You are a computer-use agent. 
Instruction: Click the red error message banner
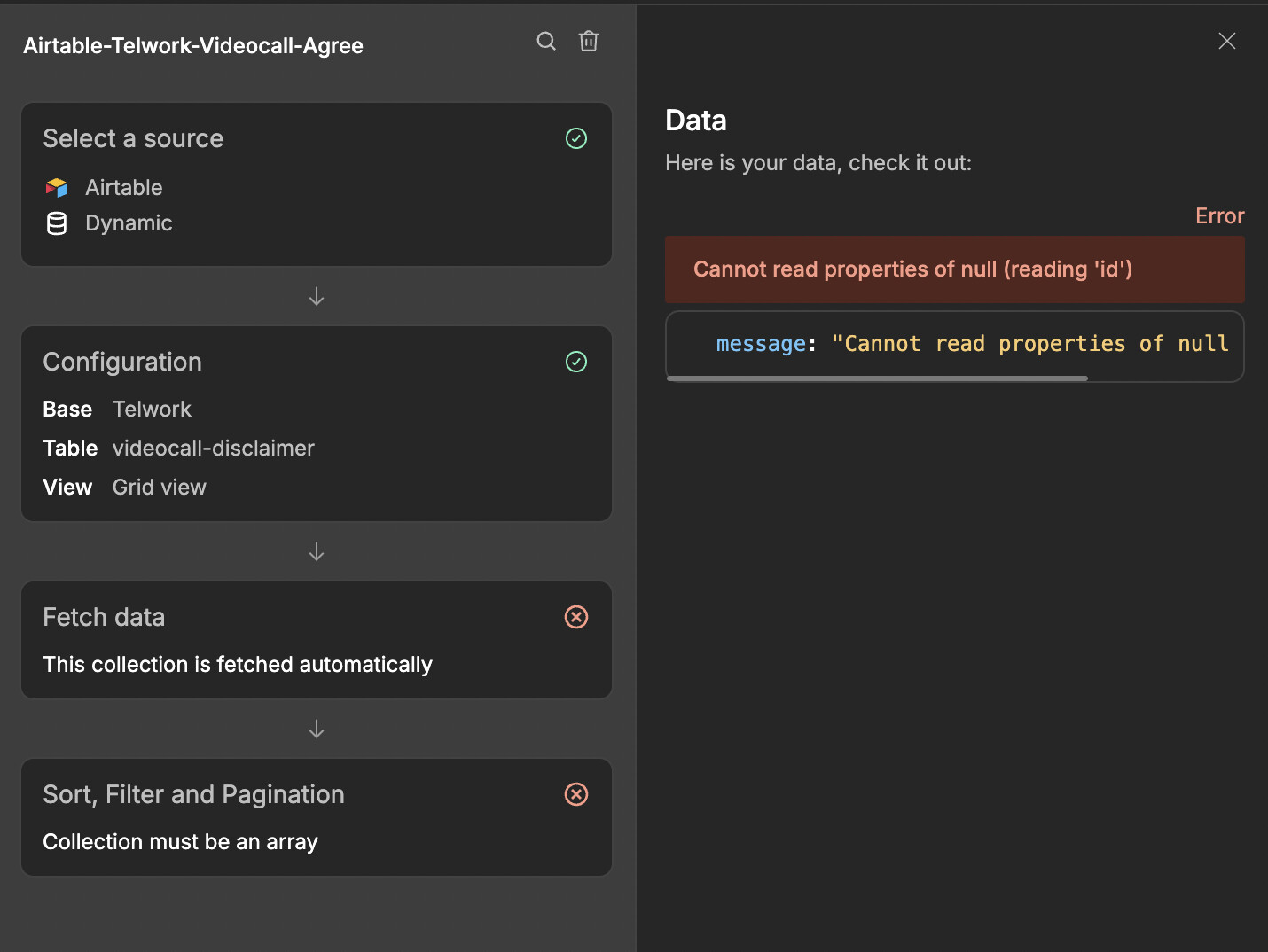(955, 269)
